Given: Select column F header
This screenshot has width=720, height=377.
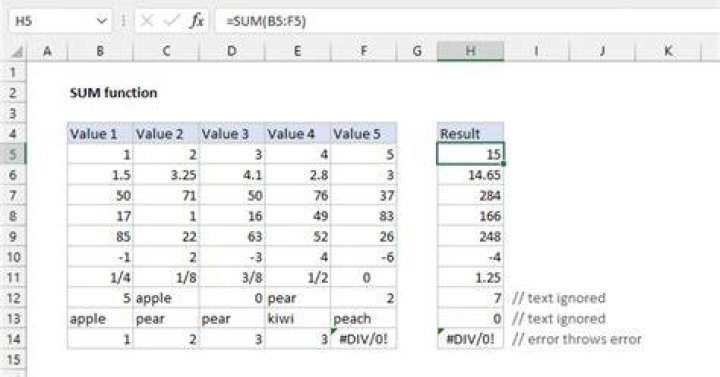Looking at the screenshot, I should click(x=364, y=51).
